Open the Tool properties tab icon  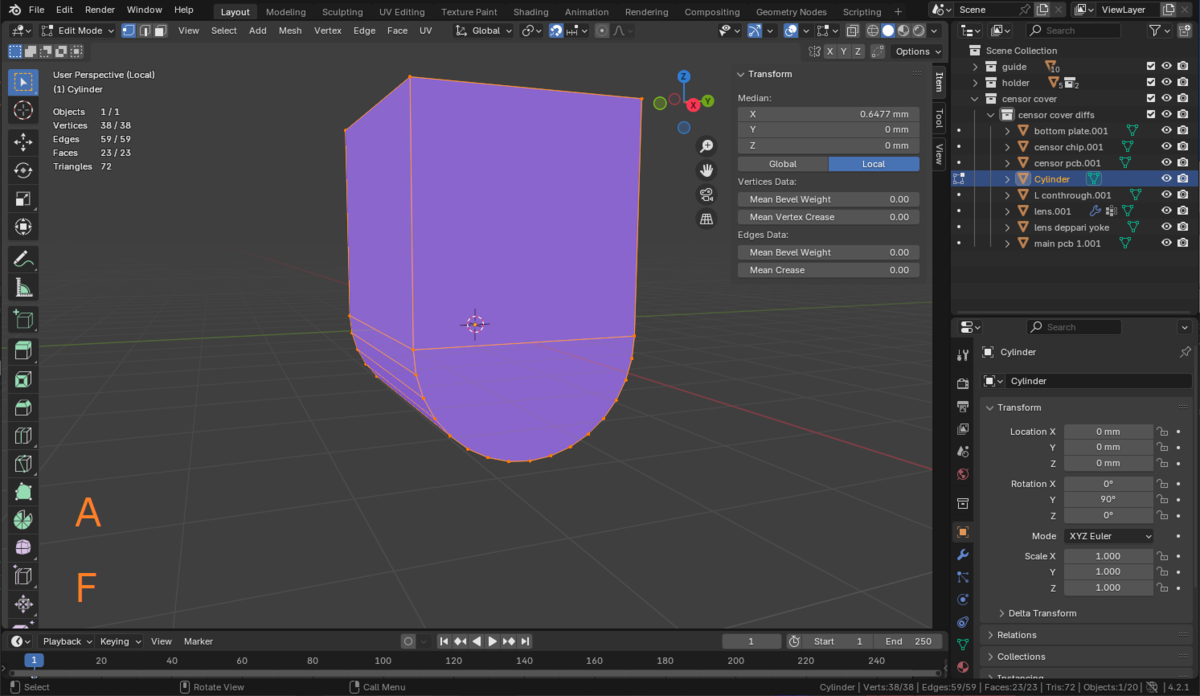[x=962, y=355]
